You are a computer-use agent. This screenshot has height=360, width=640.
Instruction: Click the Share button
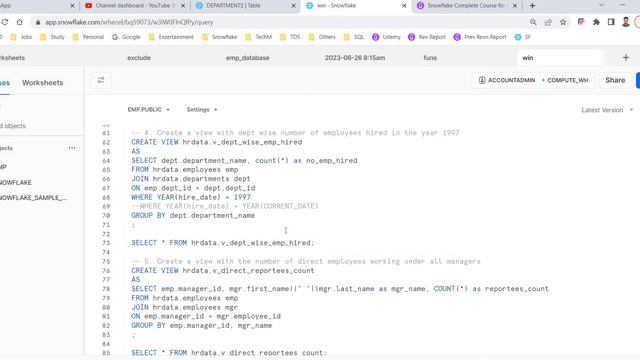click(x=615, y=80)
